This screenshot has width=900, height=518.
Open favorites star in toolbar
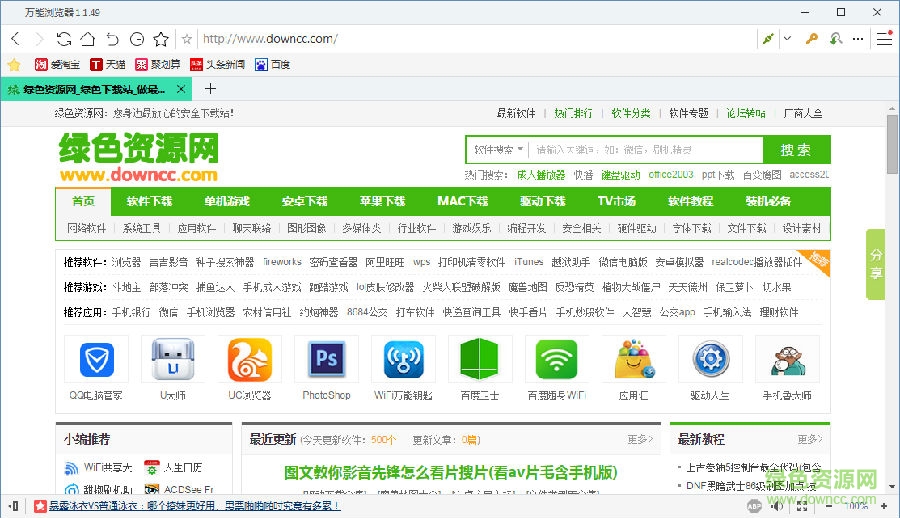pos(161,38)
